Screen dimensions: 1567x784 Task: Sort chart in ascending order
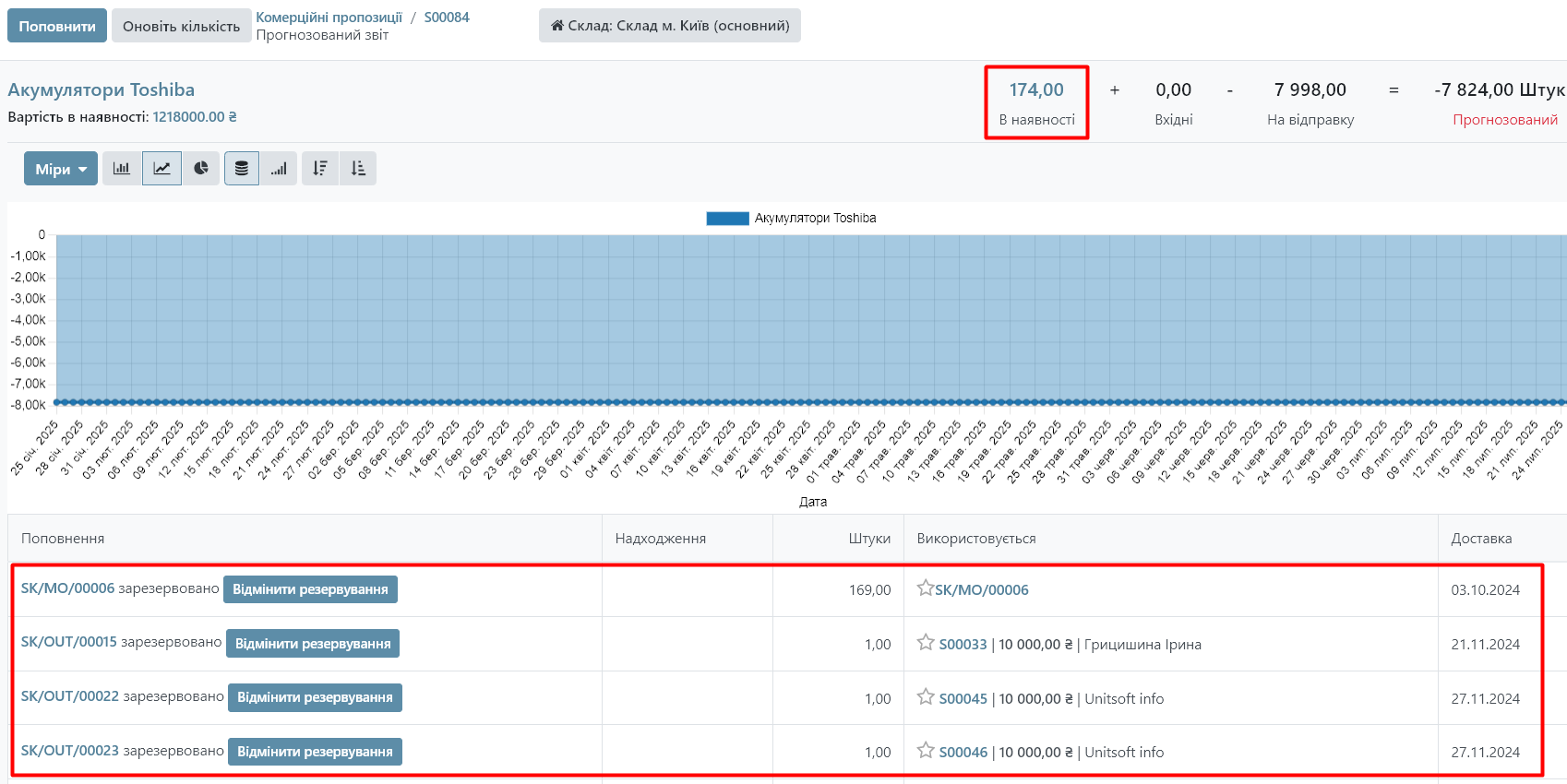358,169
